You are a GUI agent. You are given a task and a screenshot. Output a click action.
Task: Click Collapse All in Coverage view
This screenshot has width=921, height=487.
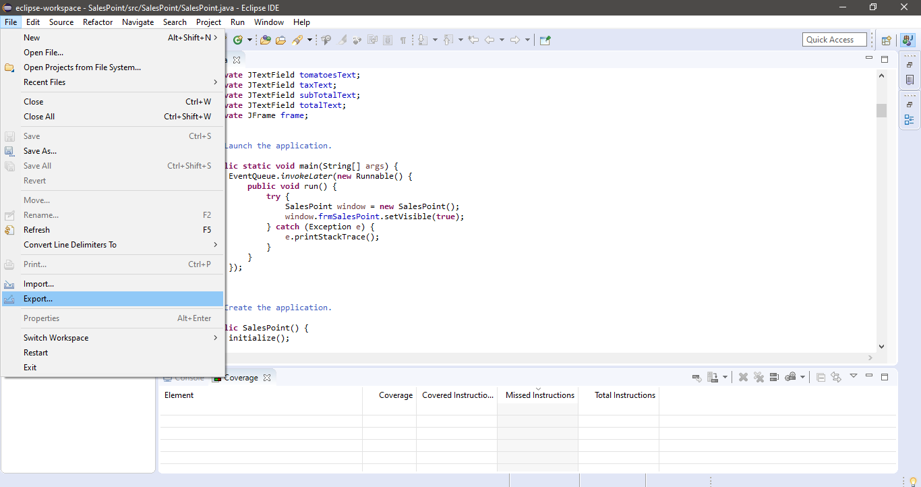tap(821, 377)
